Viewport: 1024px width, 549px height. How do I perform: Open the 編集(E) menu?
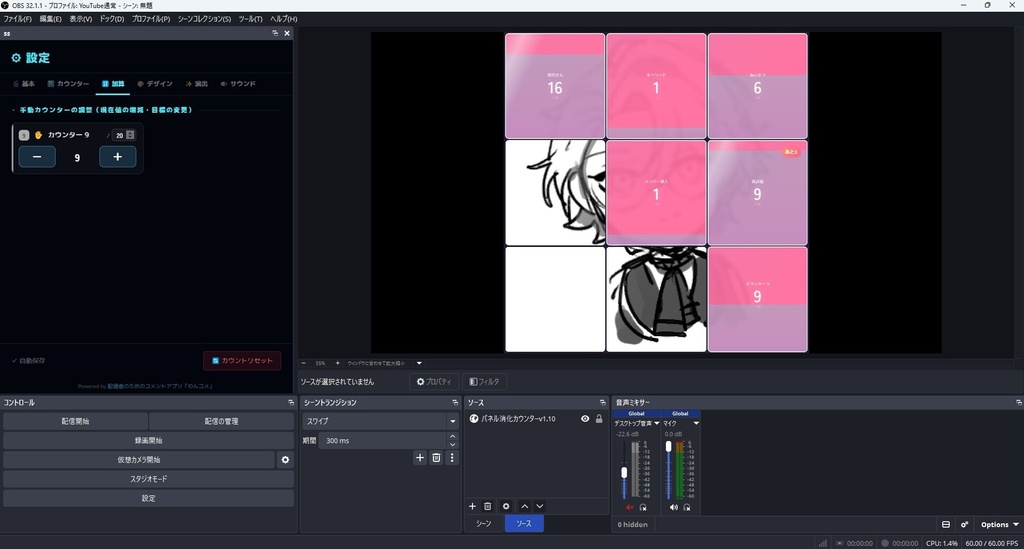click(x=50, y=19)
